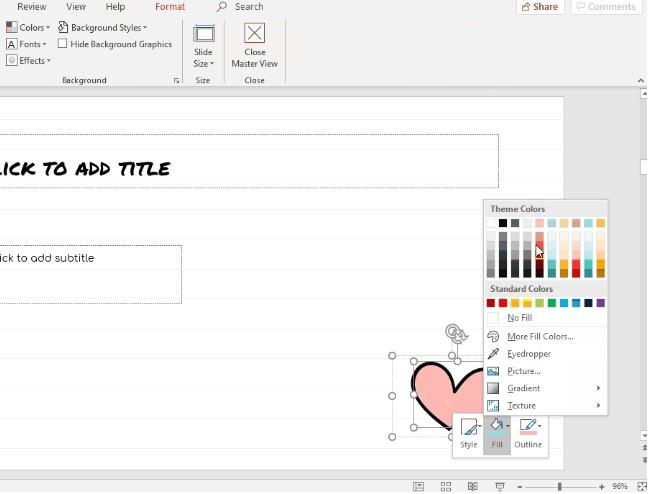Choose the green standard color swatch
This screenshot has height=494, width=650.
(x=552, y=303)
